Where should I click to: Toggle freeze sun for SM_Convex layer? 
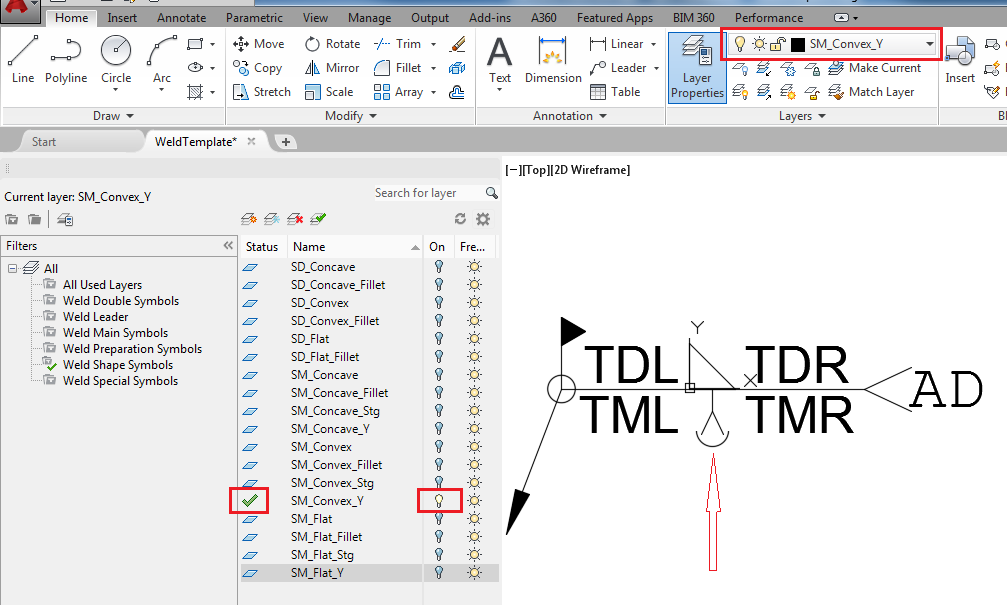tap(474, 446)
